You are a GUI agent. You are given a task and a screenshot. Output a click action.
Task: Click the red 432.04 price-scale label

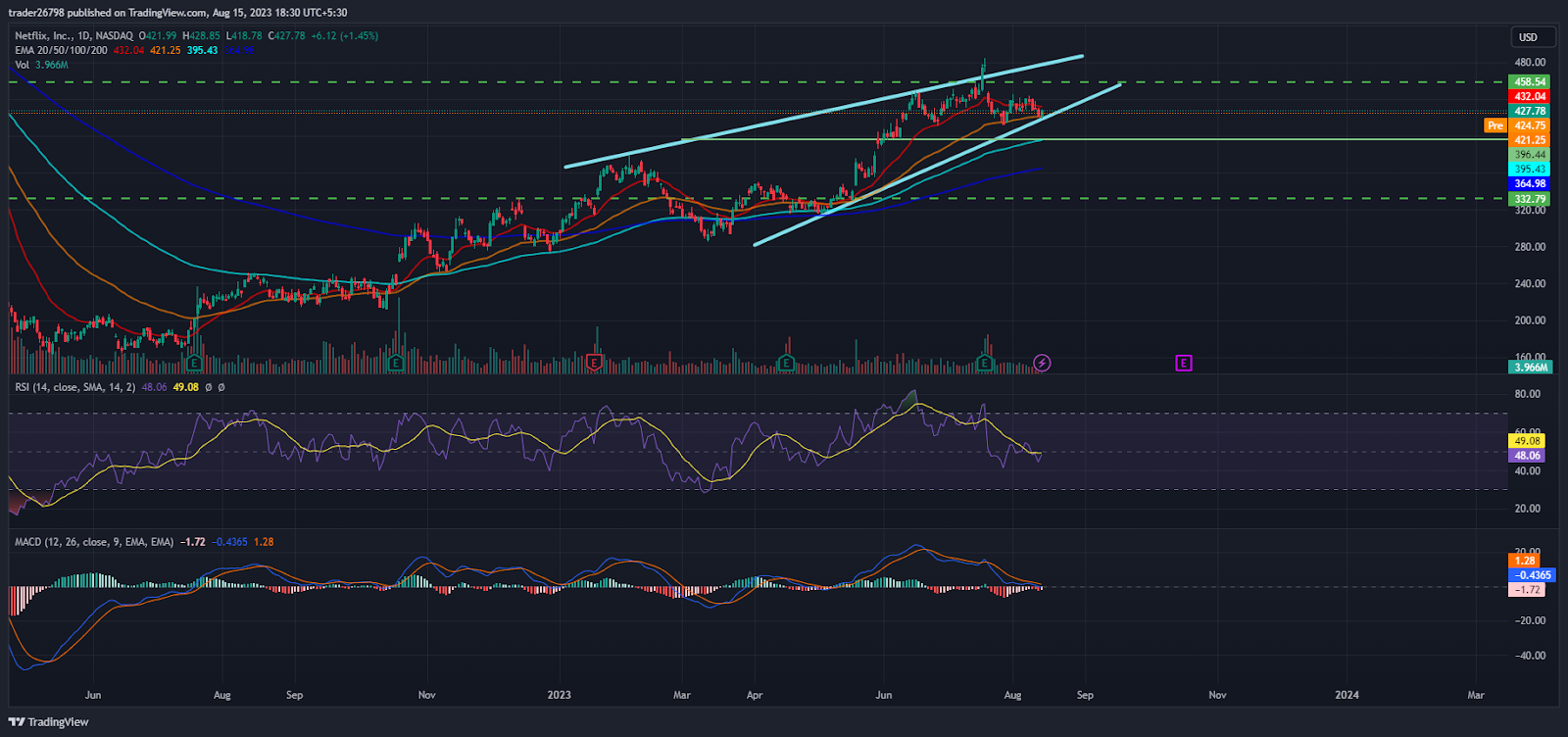(x=1530, y=96)
